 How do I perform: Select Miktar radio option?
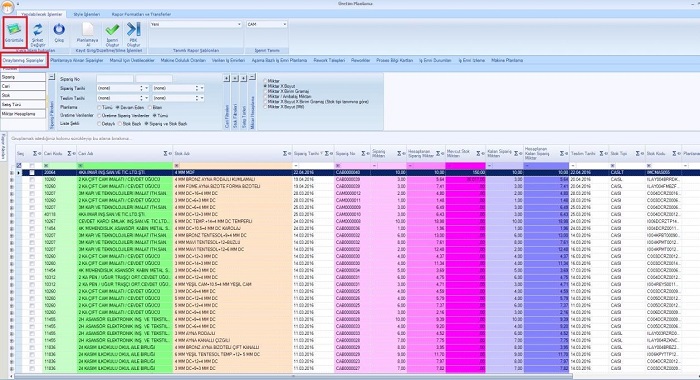click(265, 81)
